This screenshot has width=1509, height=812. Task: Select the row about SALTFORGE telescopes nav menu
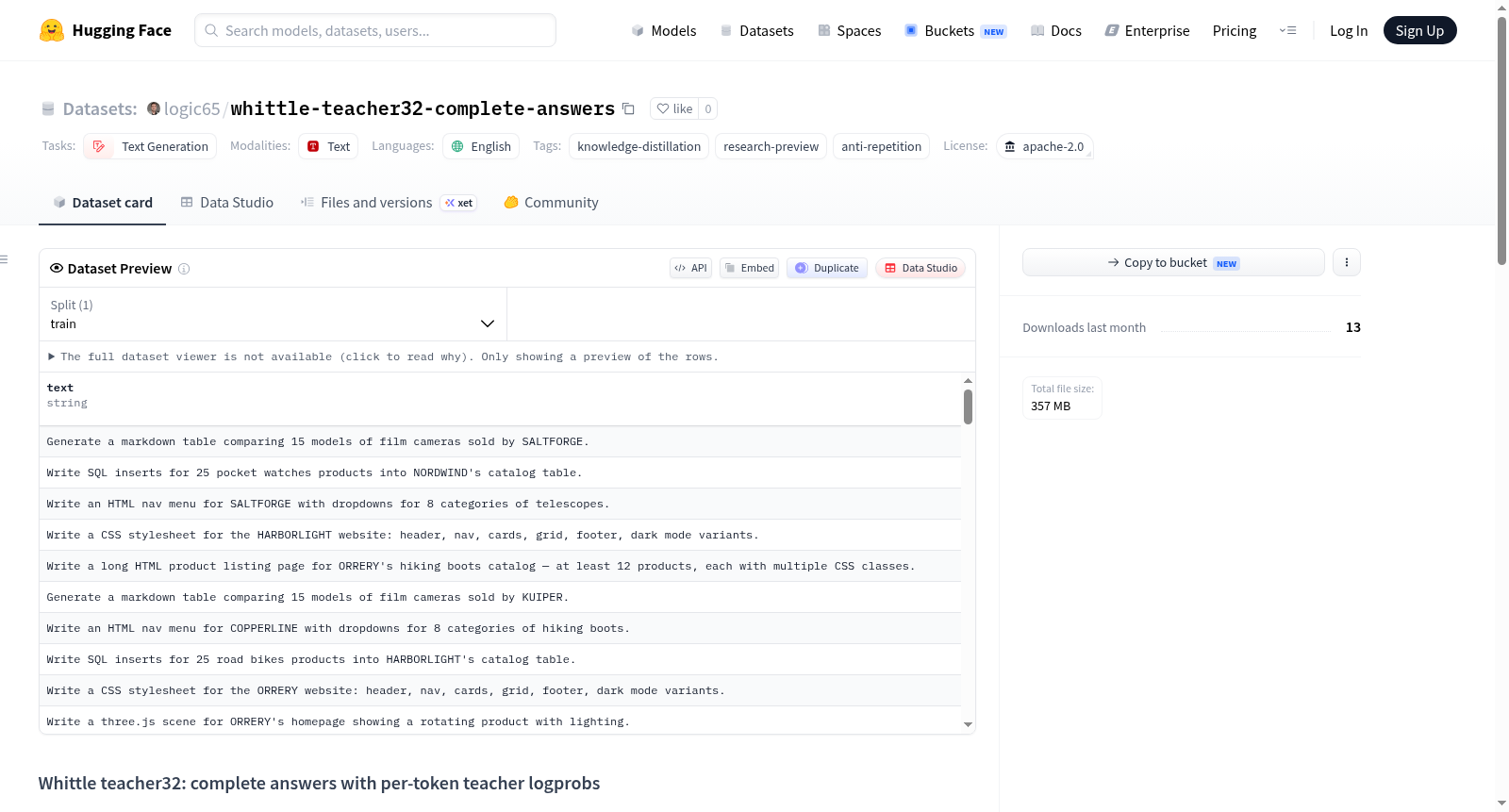500,504
